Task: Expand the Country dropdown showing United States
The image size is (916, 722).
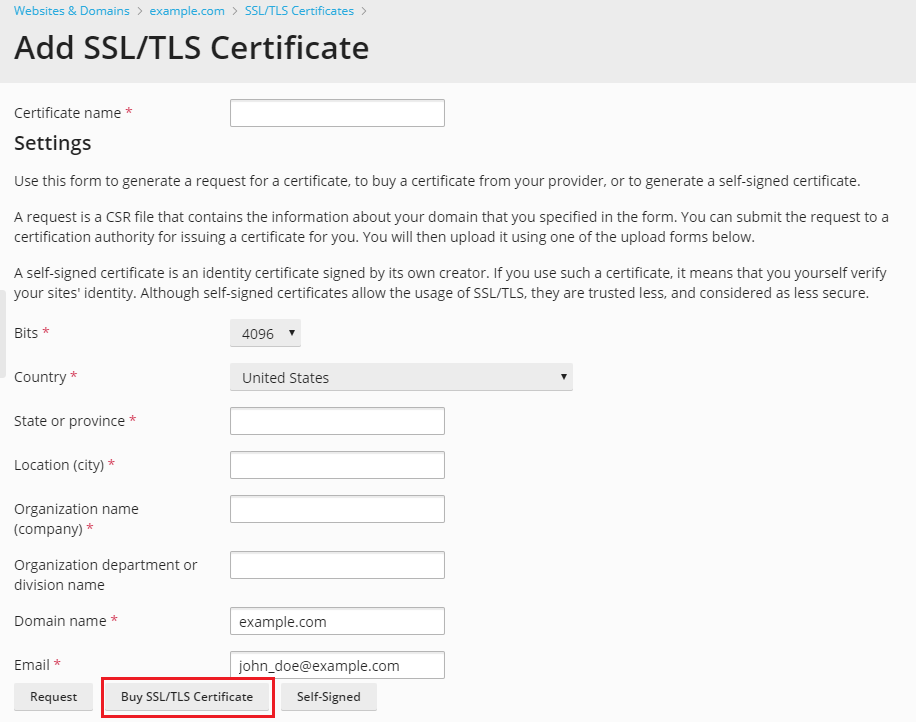Action: (x=401, y=377)
